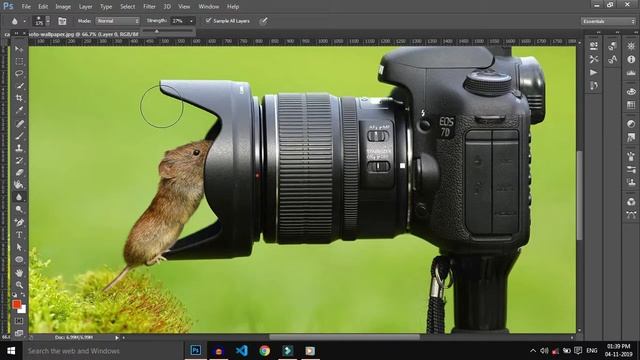
Task: Select the Ellipse shape tool
Action: pyautogui.click(x=19, y=260)
